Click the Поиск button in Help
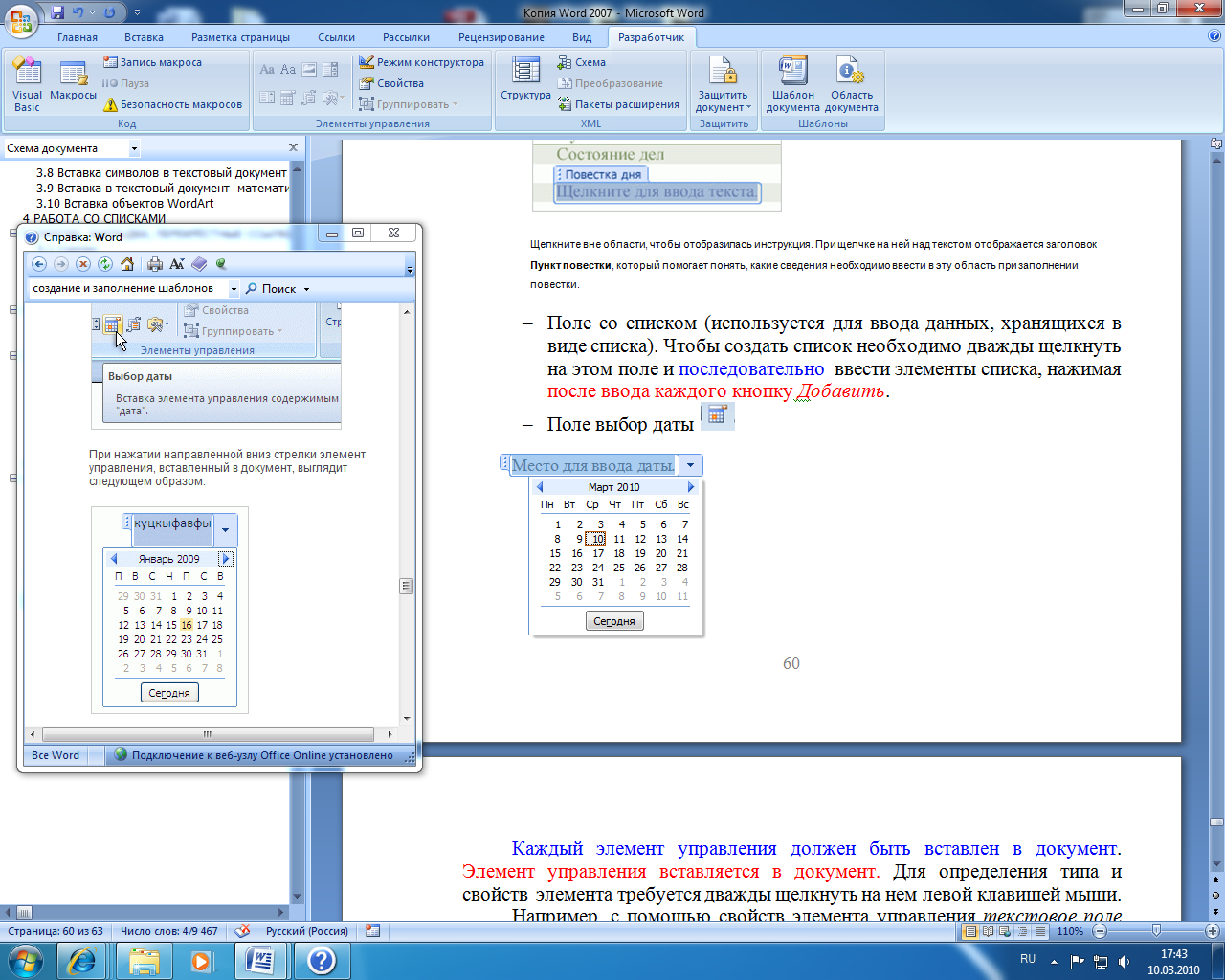This screenshot has height=980, width=1225. [x=271, y=289]
